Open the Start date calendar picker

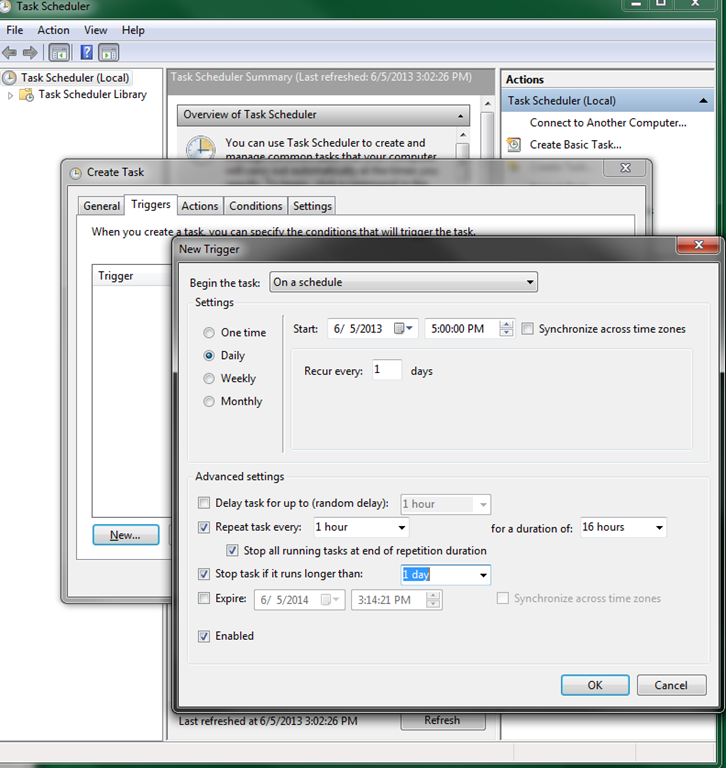click(403, 329)
